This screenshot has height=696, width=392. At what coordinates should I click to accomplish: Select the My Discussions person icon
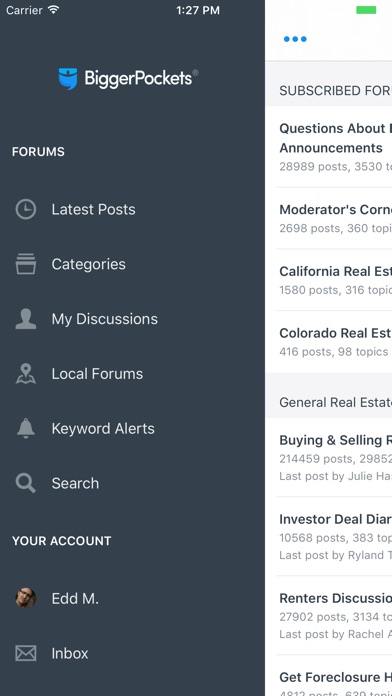[26, 319]
